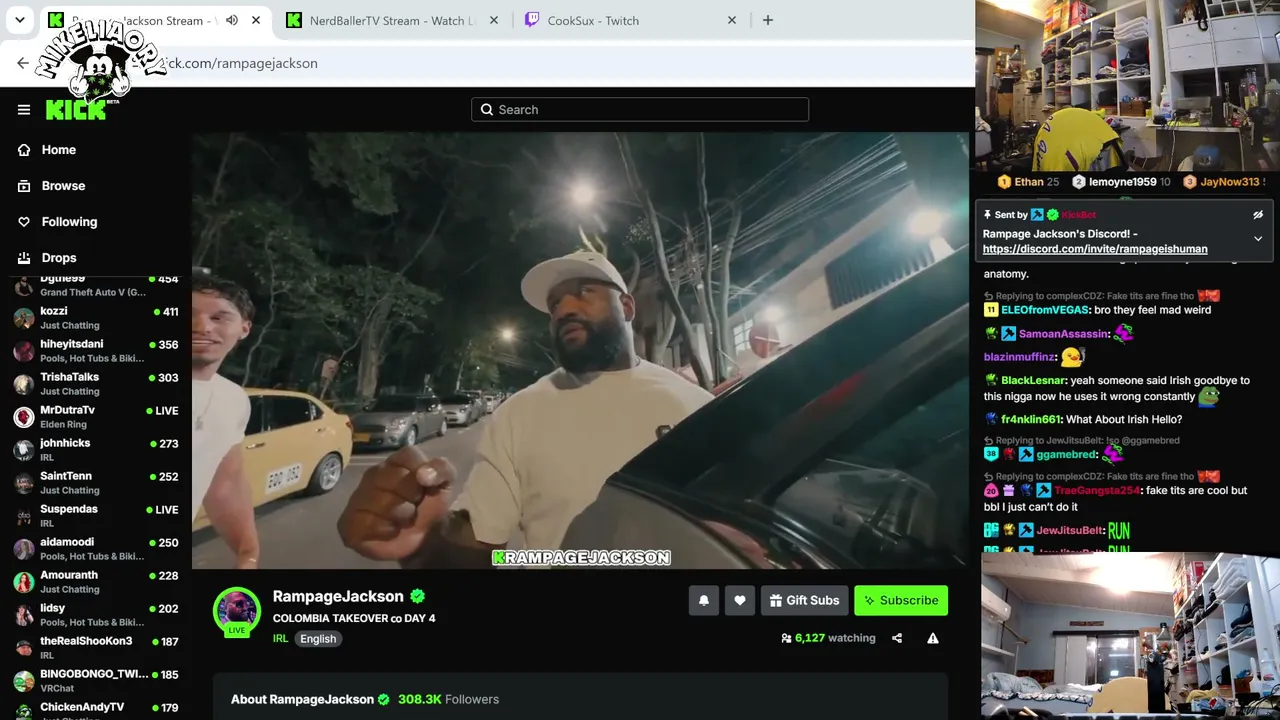This screenshot has height=720, width=1280.
Task: Click the 6,127 watching viewer count
Action: point(828,638)
